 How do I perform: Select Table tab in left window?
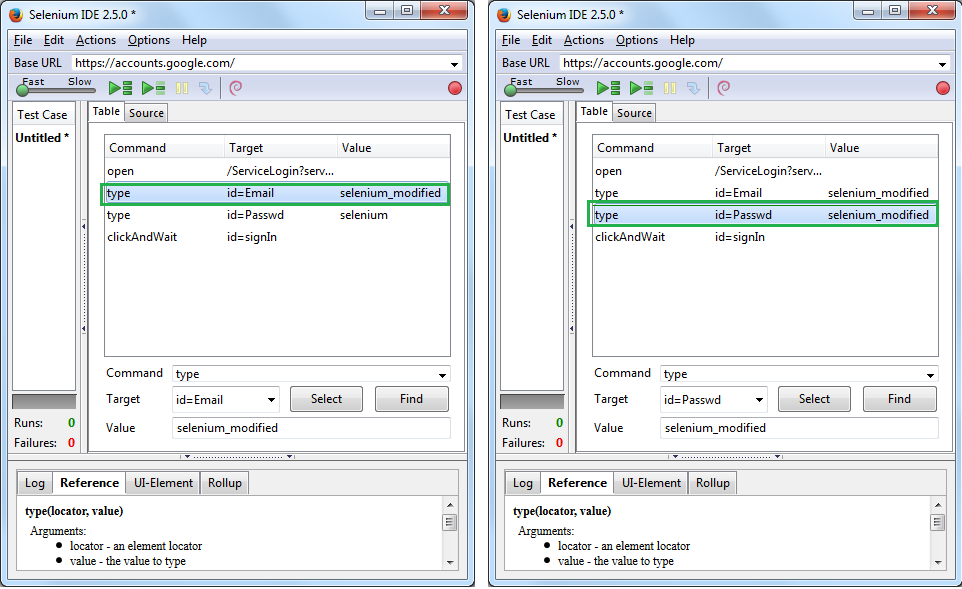pyautogui.click(x=106, y=112)
